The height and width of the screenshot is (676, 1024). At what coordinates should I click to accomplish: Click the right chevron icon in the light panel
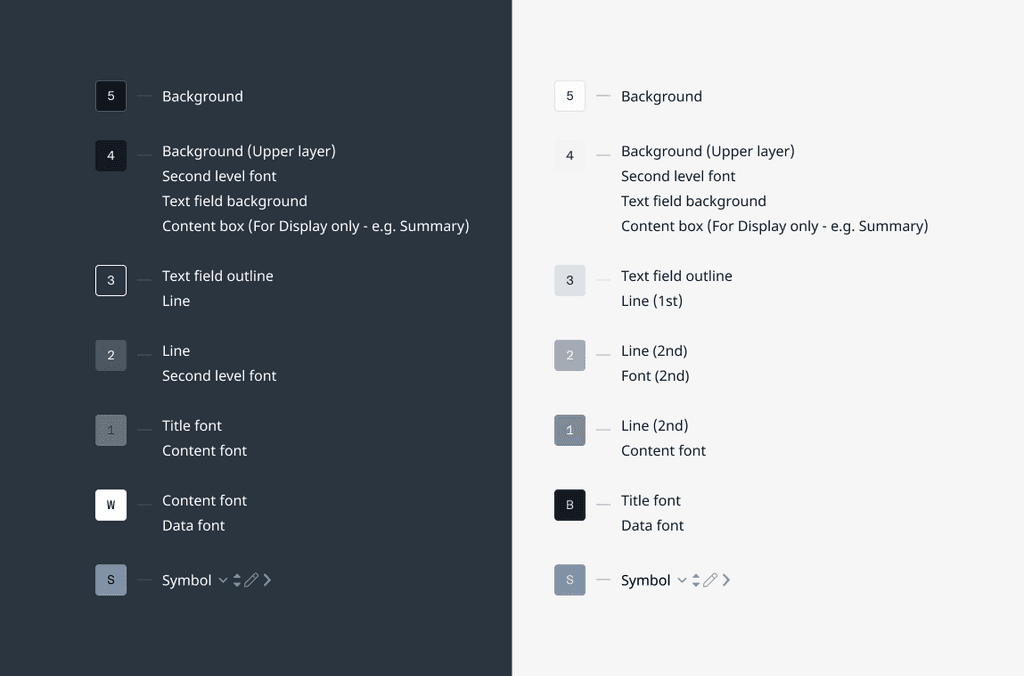[727, 580]
